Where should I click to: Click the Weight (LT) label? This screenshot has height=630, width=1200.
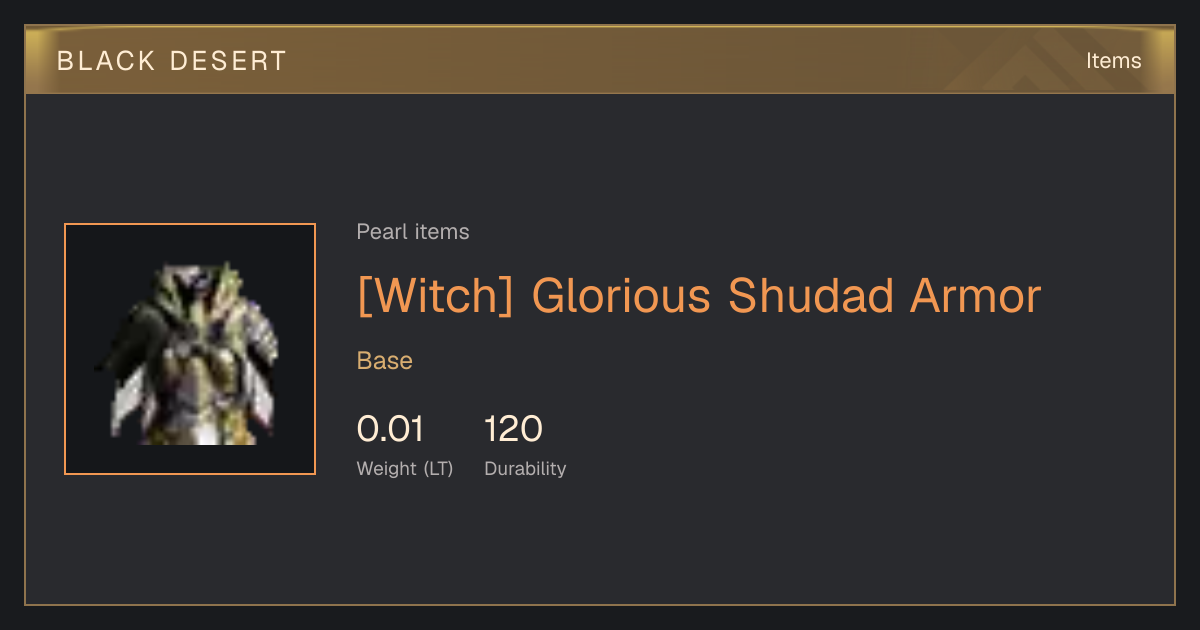point(405,469)
